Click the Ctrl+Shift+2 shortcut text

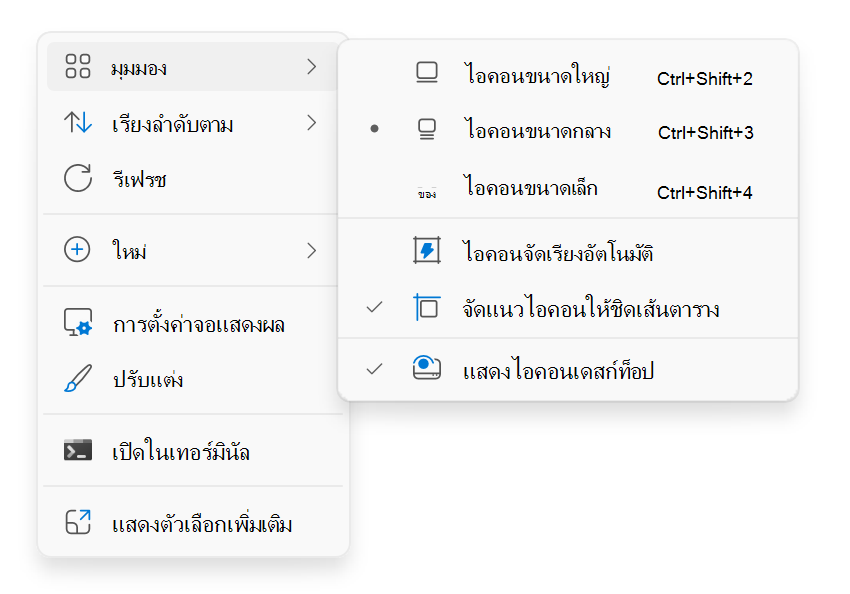[705, 79]
